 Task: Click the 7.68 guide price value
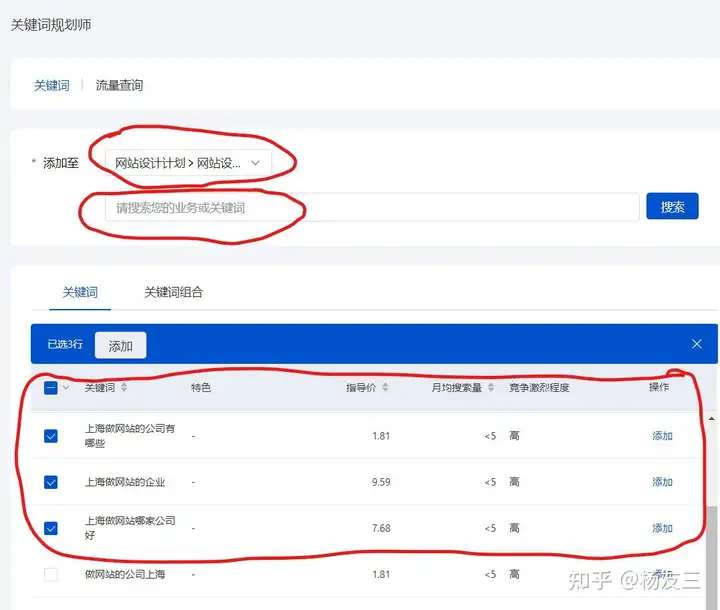coord(381,528)
